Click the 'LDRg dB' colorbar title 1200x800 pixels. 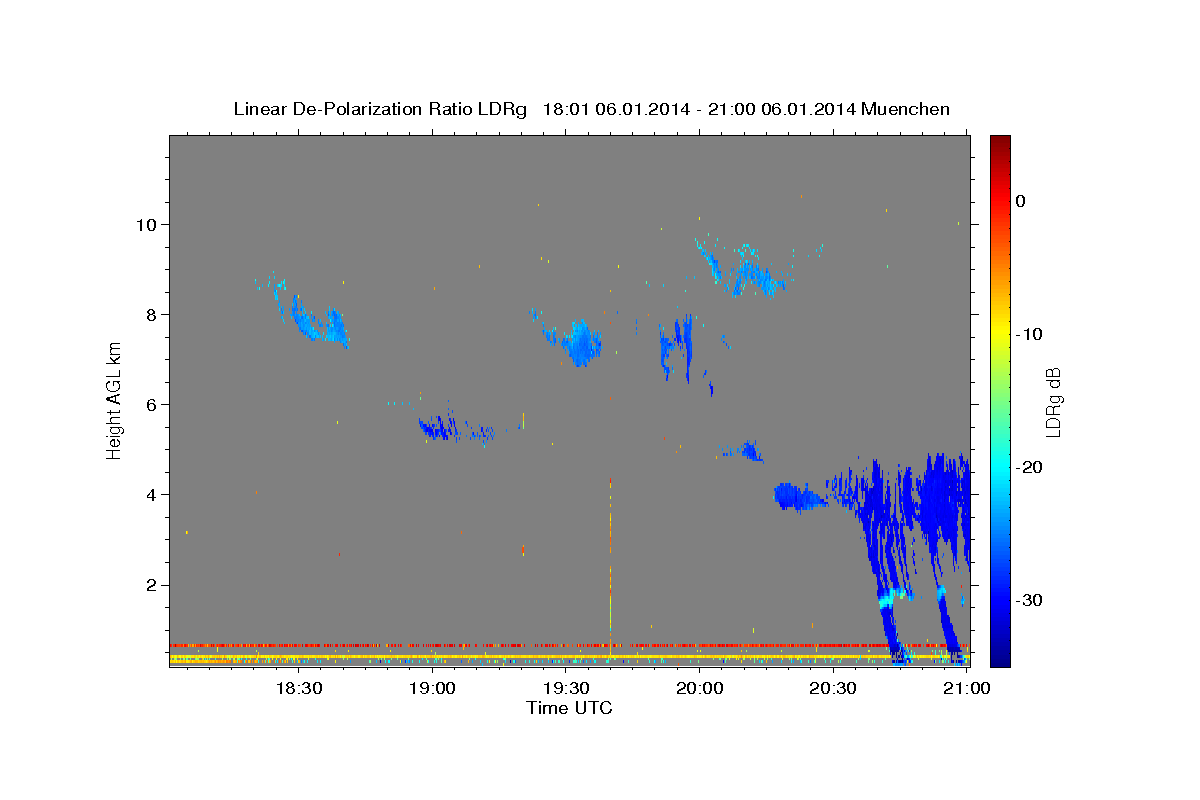(1053, 401)
